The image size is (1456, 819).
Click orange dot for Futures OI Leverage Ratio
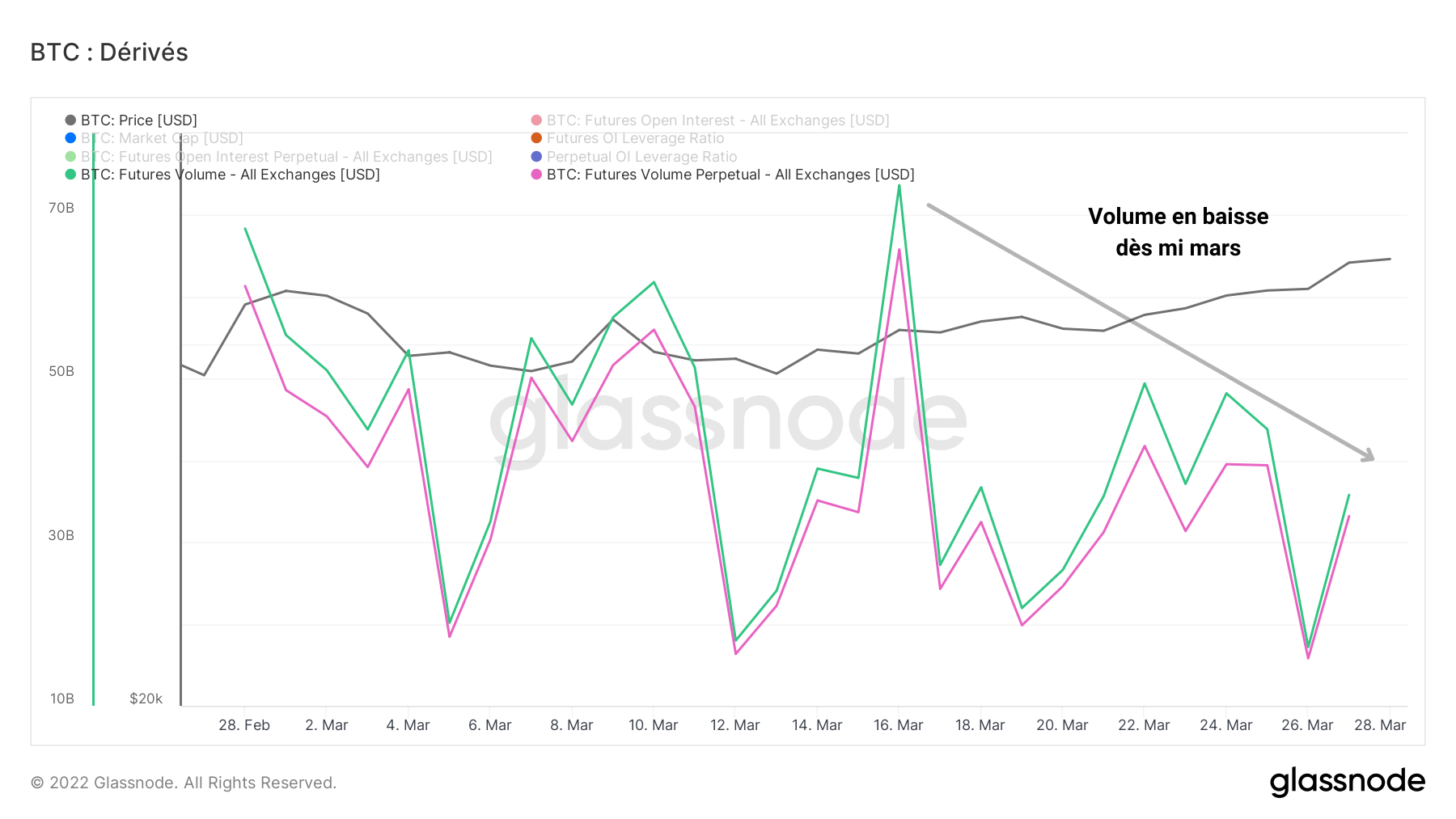click(x=536, y=138)
